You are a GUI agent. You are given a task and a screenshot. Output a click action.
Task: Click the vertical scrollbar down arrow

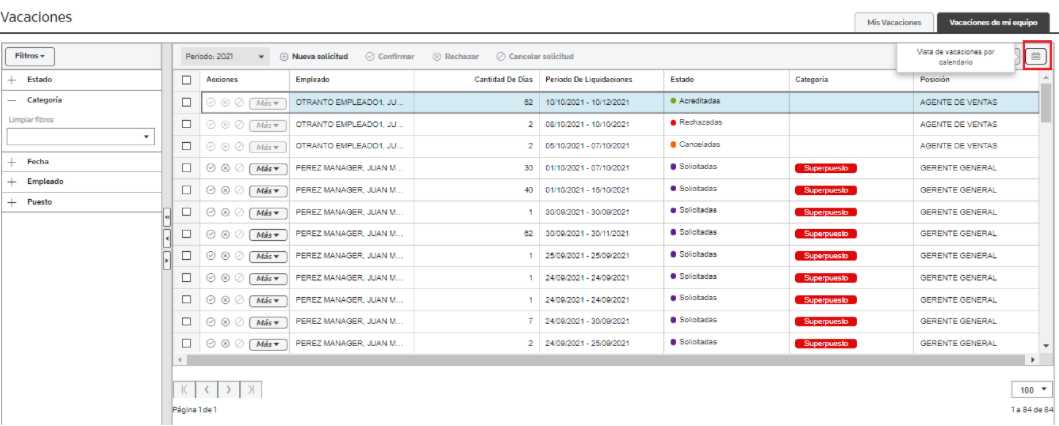(x=1046, y=345)
